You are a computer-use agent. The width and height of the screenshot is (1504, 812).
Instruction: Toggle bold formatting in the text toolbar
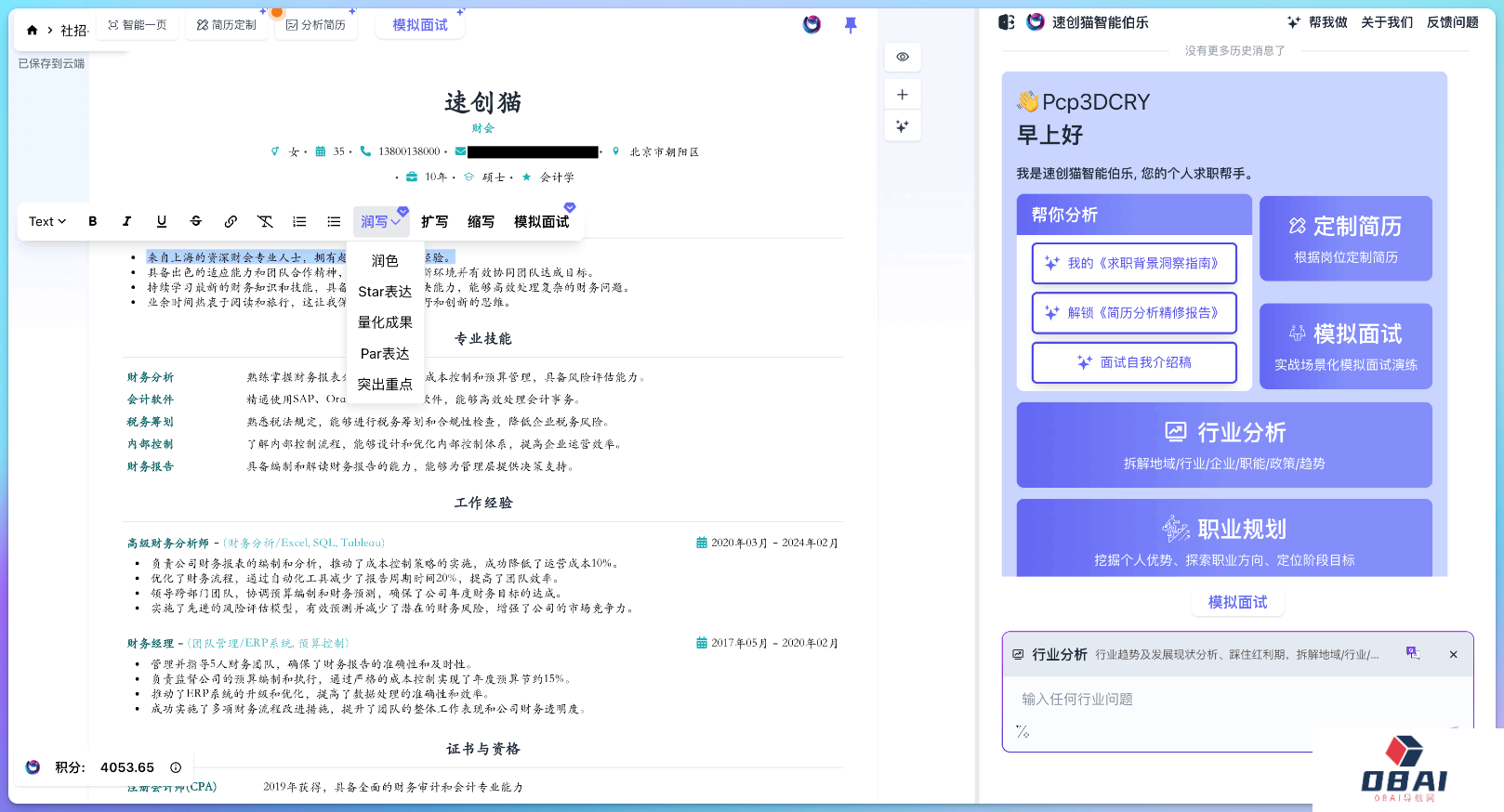[x=93, y=222]
